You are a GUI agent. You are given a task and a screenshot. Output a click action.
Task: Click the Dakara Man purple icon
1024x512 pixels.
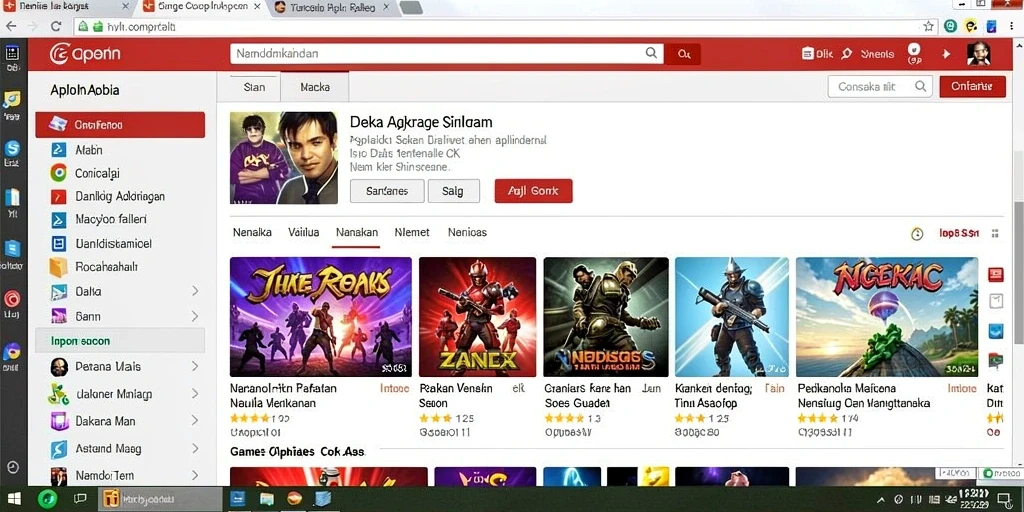[59, 421]
